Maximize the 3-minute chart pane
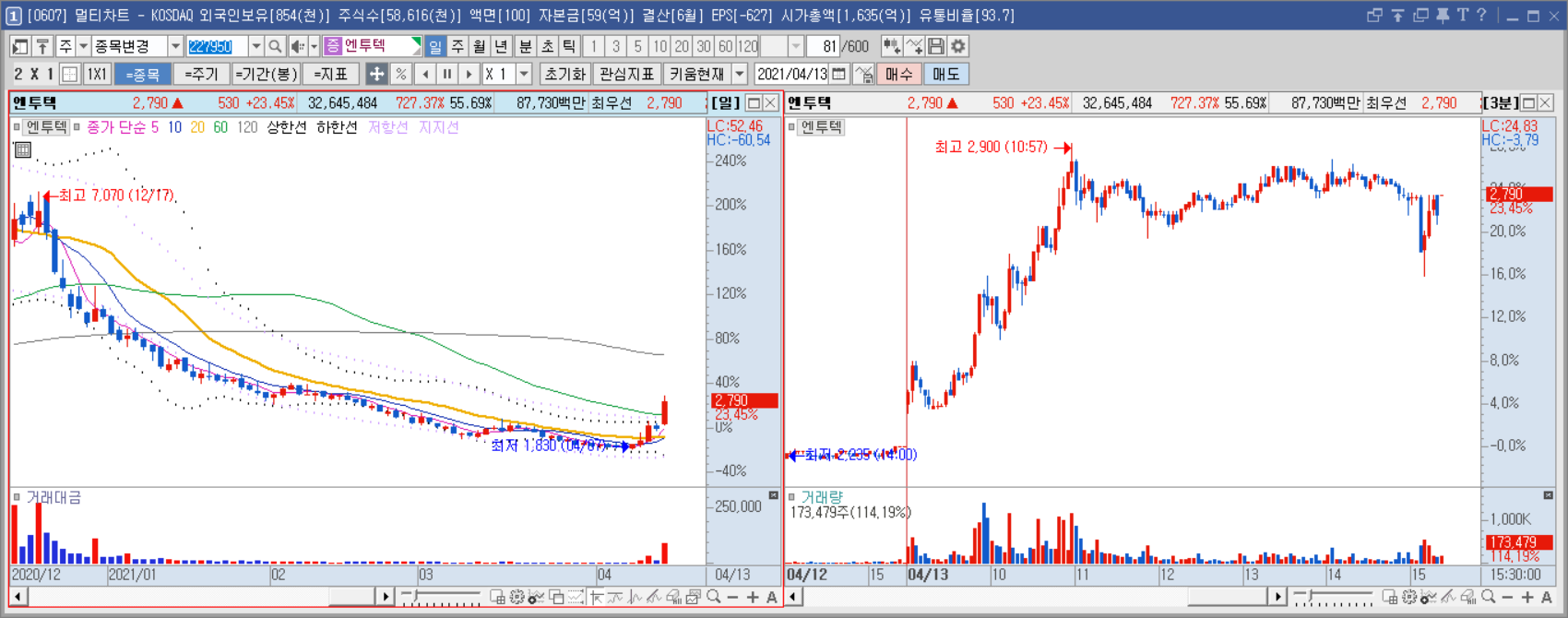 coord(1528,102)
